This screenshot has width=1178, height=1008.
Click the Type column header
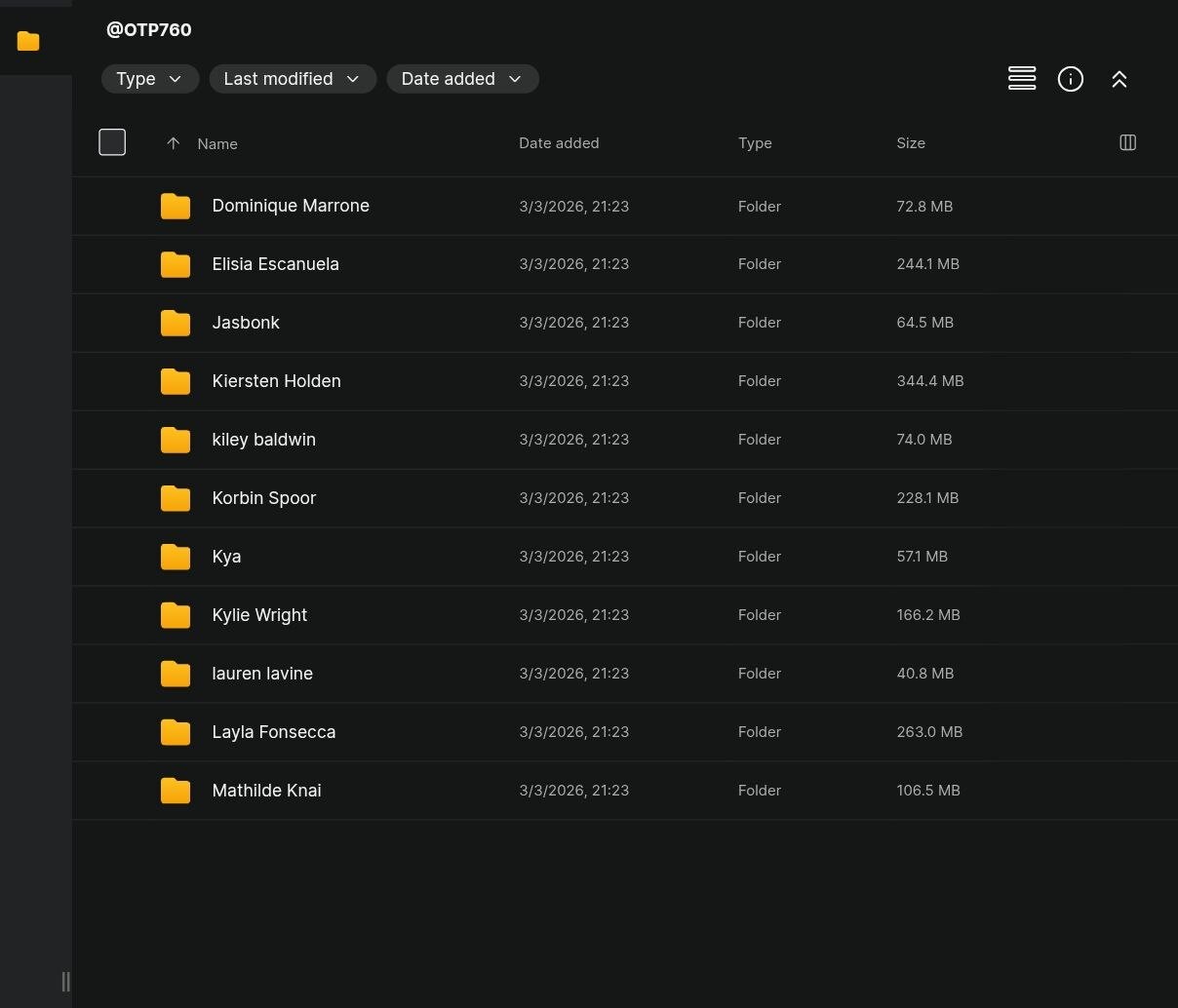pos(754,143)
